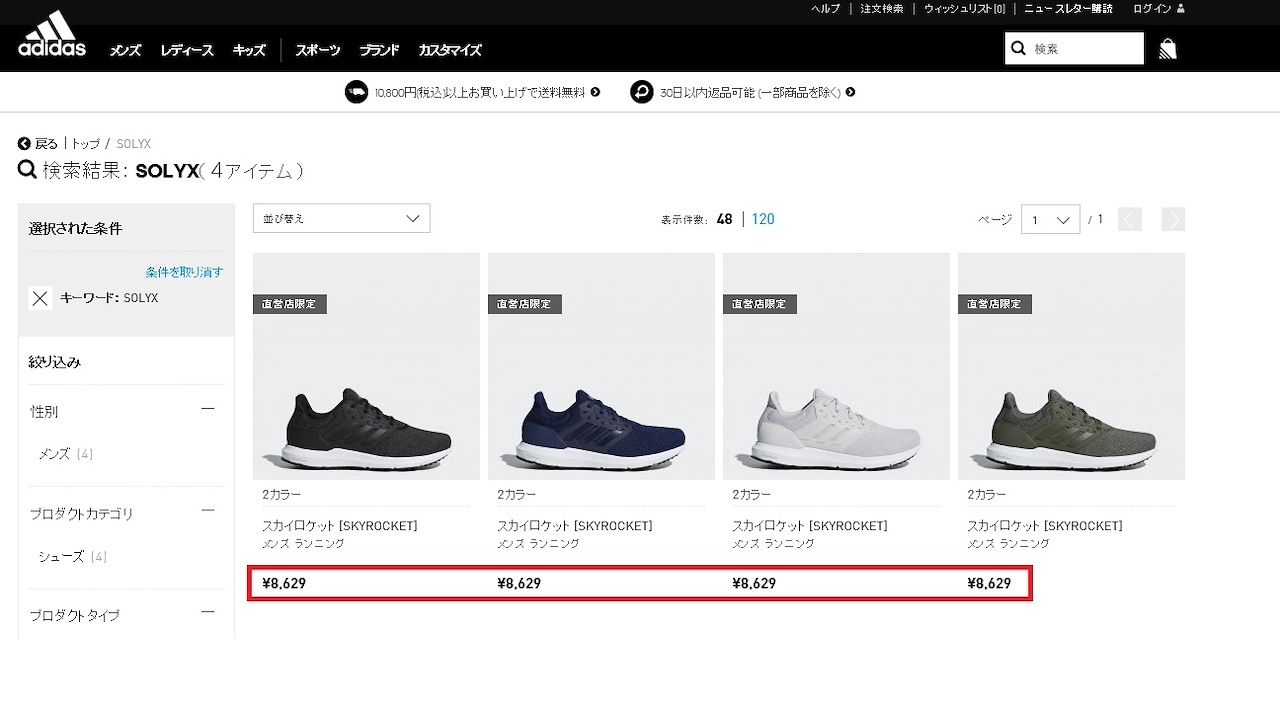Click the ログイン link
Screen dimensions: 1280x711
(1152, 9)
